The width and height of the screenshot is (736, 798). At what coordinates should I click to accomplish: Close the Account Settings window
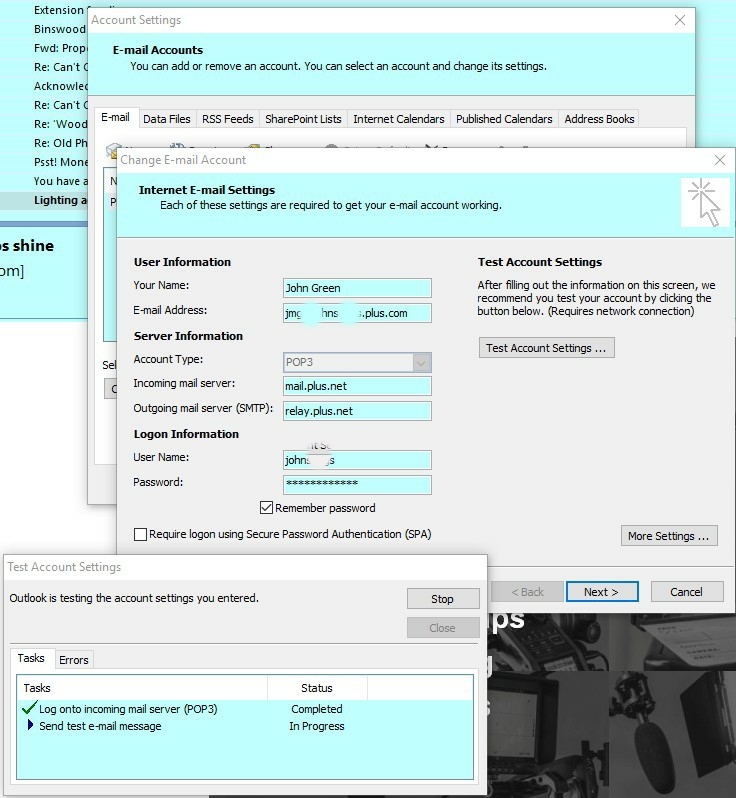680,20
